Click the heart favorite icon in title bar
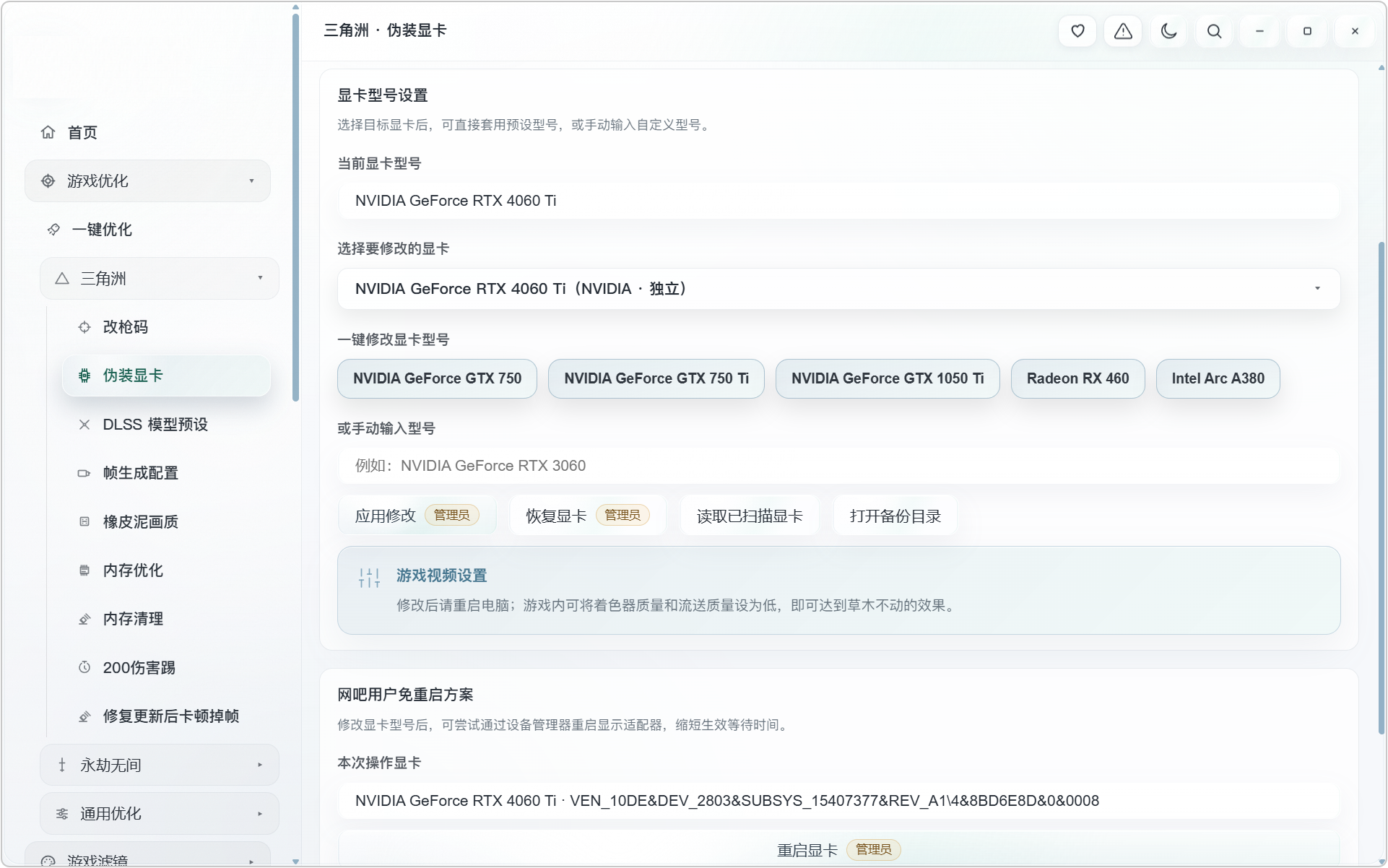 pyautogui.click(x=1077, y=31)
